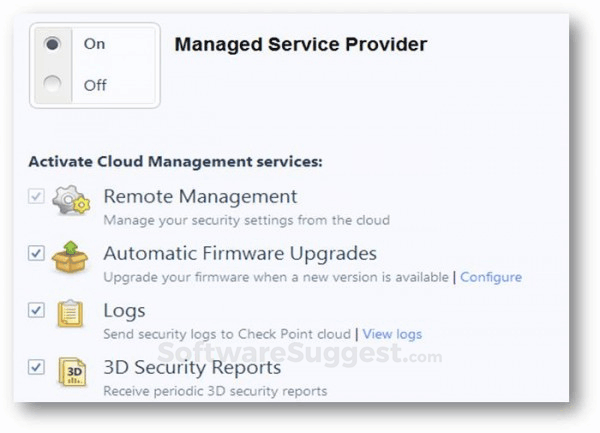Click the Automatic Firmware Upgrades box icon

click(x=70, y=257)
